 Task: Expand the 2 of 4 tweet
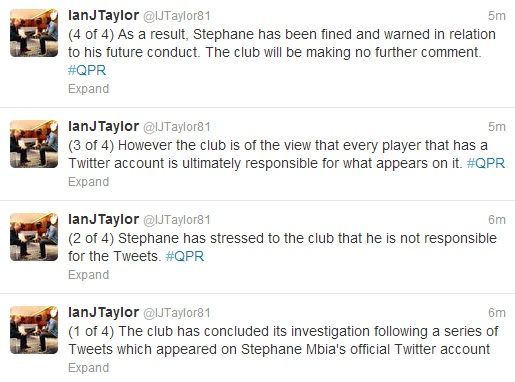[x=89, y=275]
